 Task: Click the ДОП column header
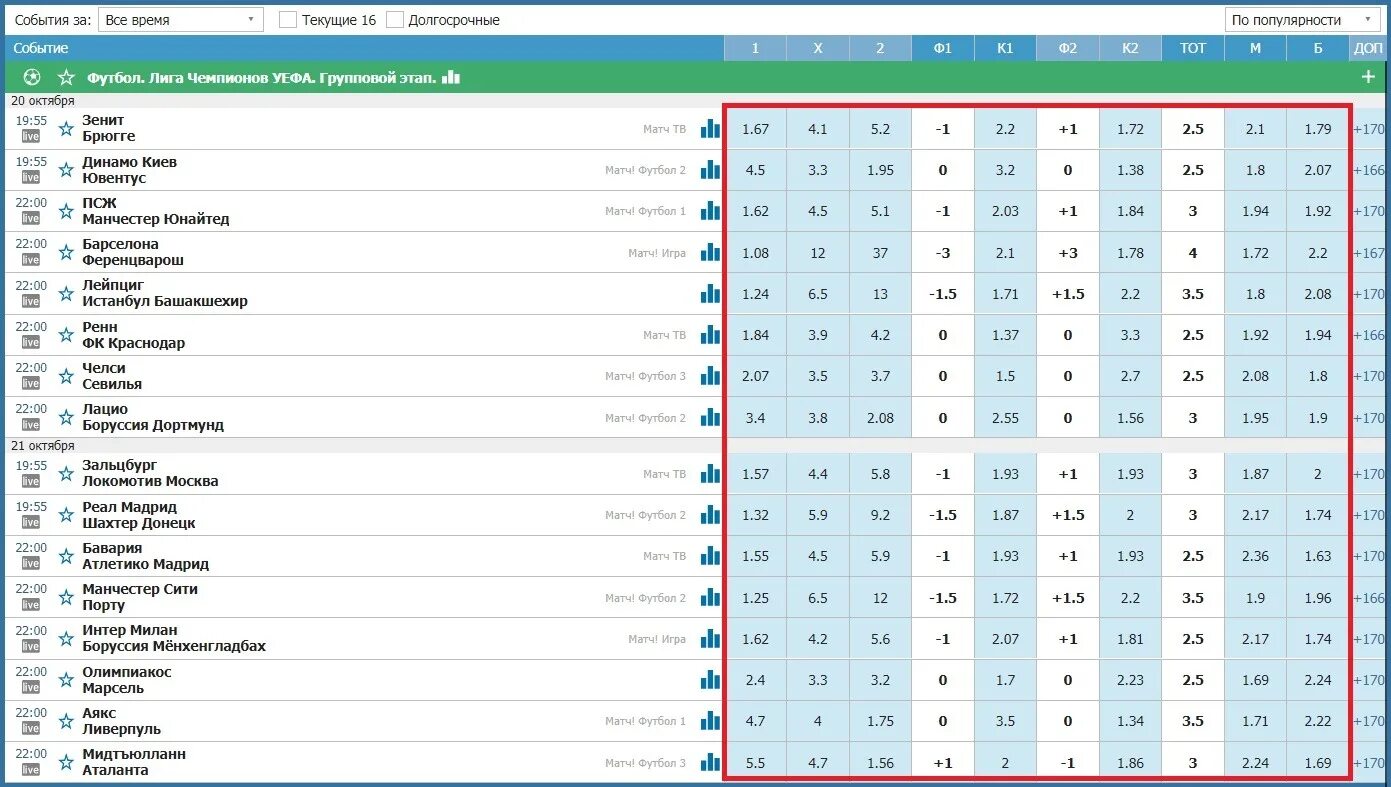(1369, 48)
